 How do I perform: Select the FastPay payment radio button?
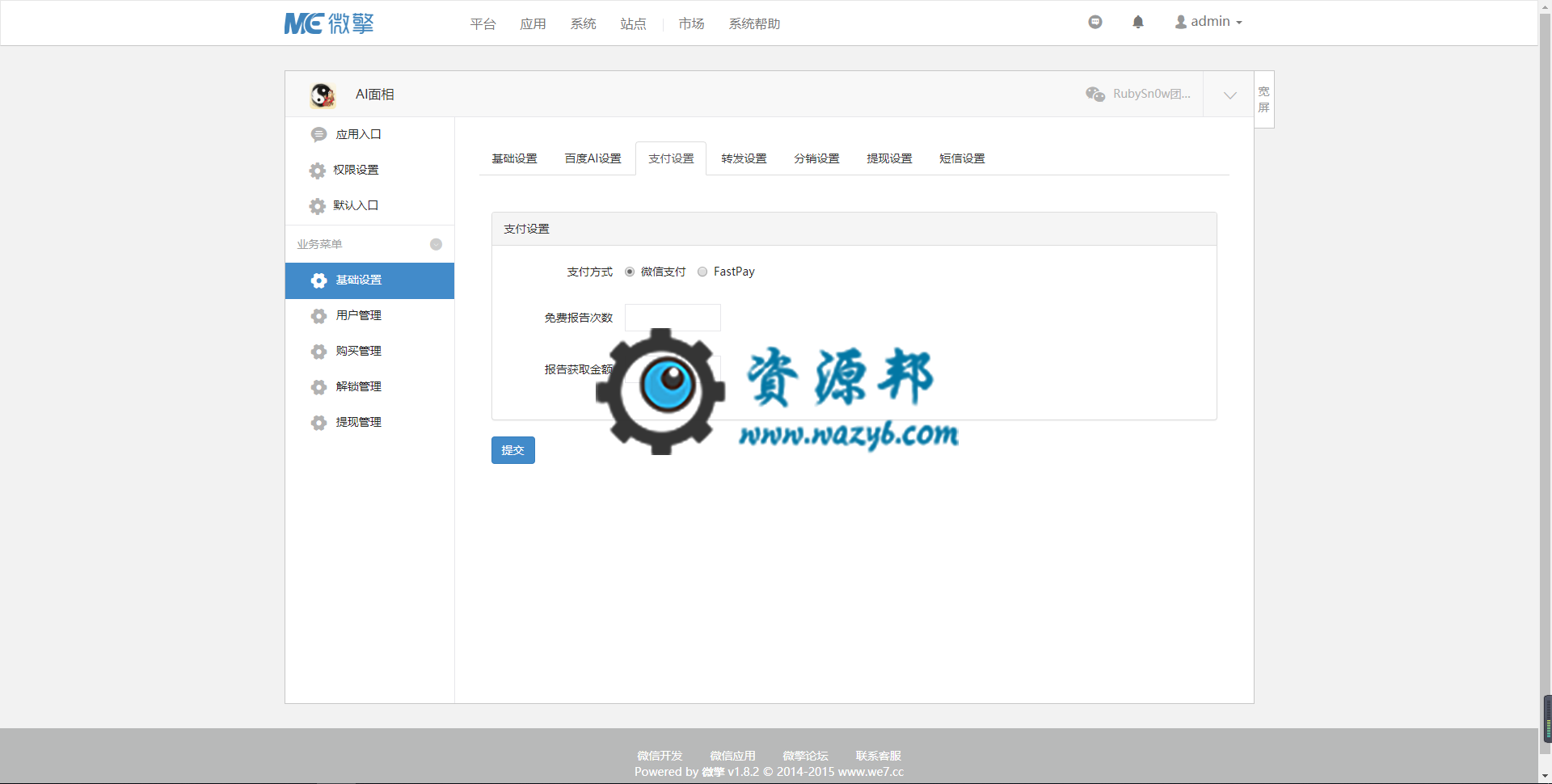702,272
